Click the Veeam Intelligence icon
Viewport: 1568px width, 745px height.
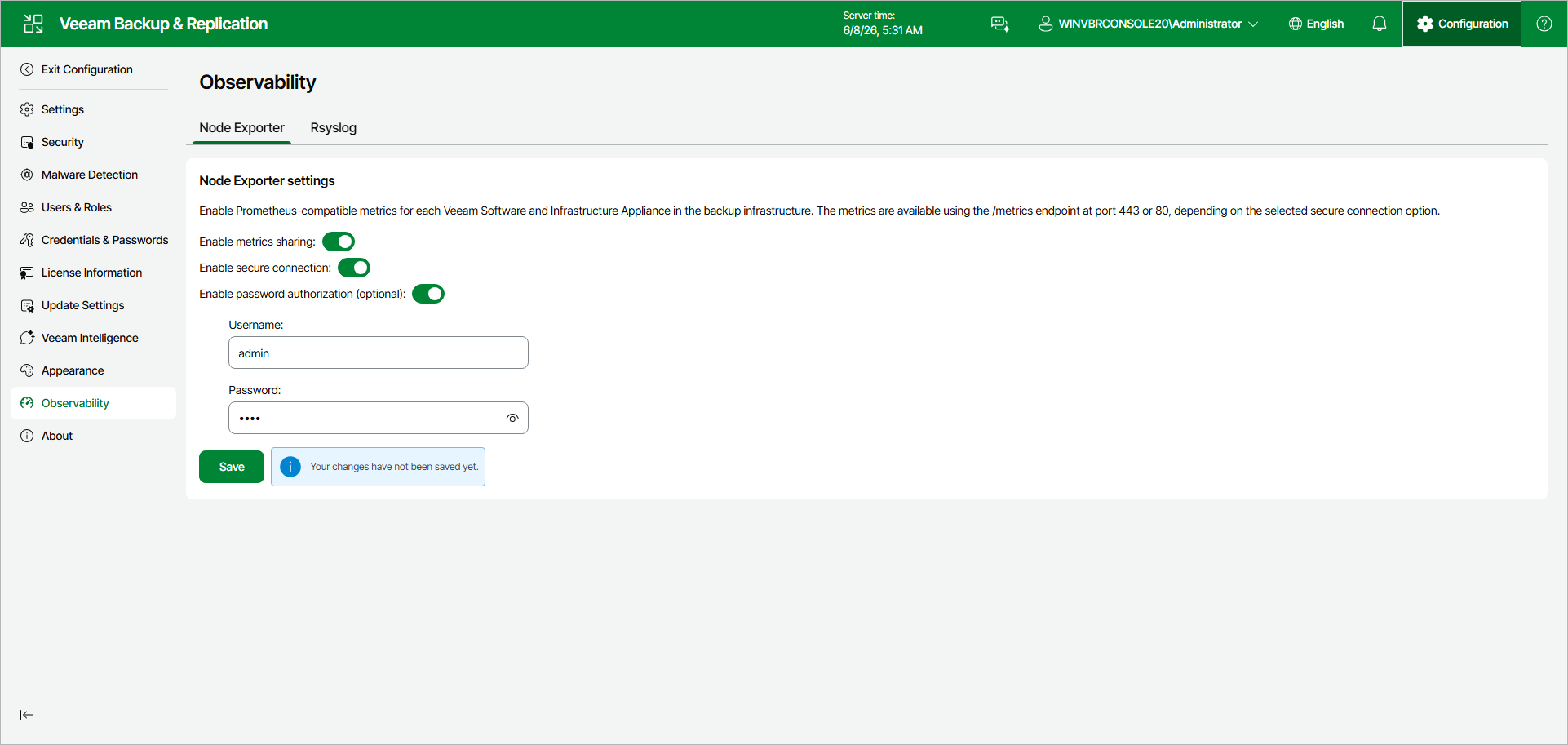click(27, 338)
